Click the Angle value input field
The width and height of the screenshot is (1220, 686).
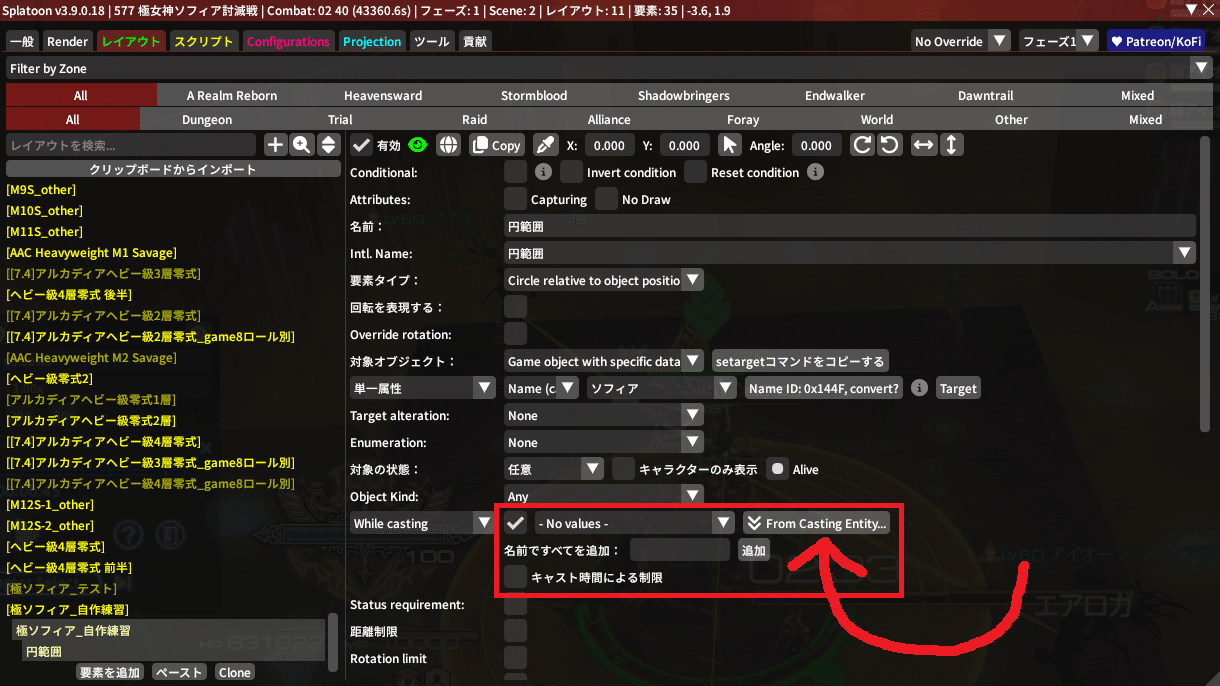click(816, 145)
